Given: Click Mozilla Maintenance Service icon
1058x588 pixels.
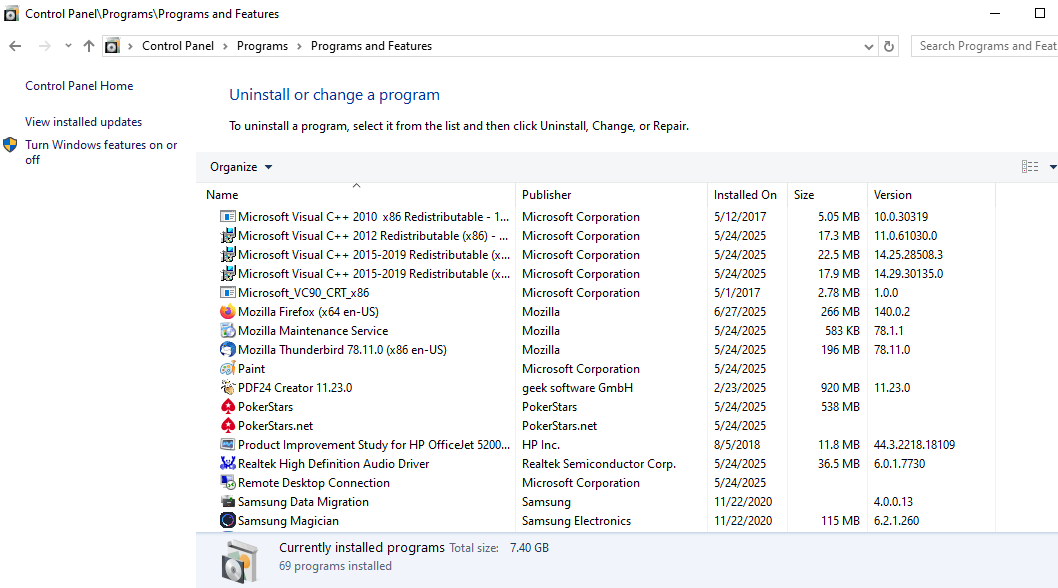Looking at the screenshot, I should click(x=227, y=331).
